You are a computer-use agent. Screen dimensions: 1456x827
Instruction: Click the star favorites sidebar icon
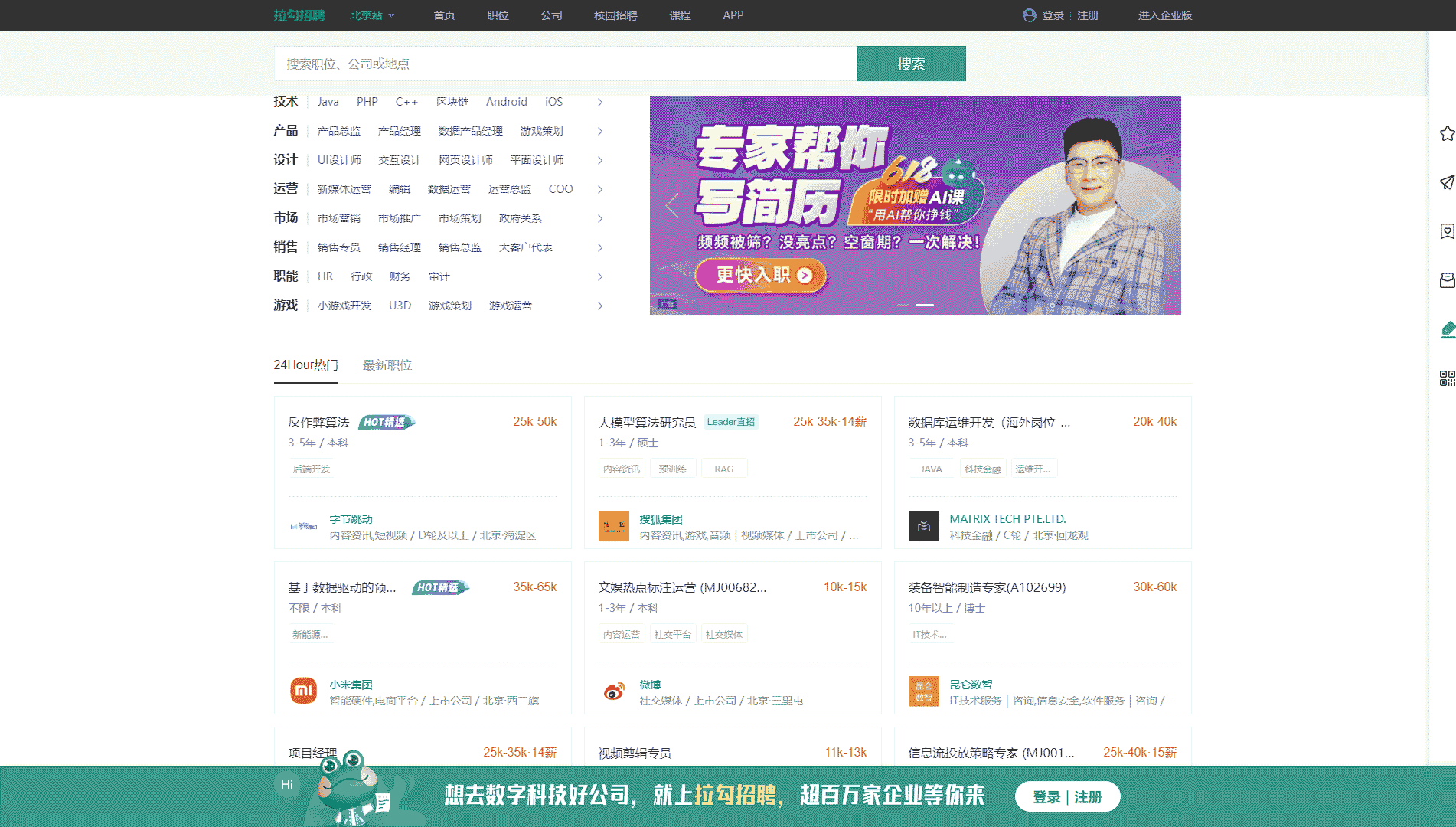tap(1447, 133)
